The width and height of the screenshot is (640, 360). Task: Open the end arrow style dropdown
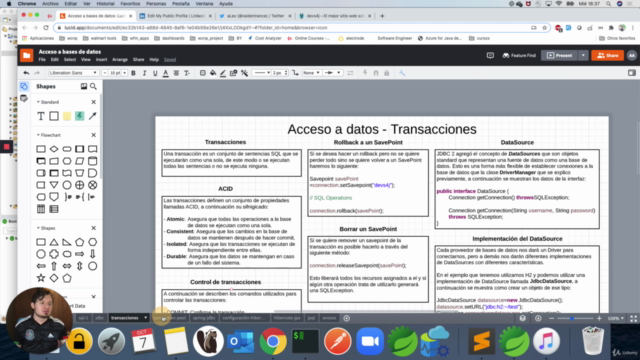pos(332,73)
